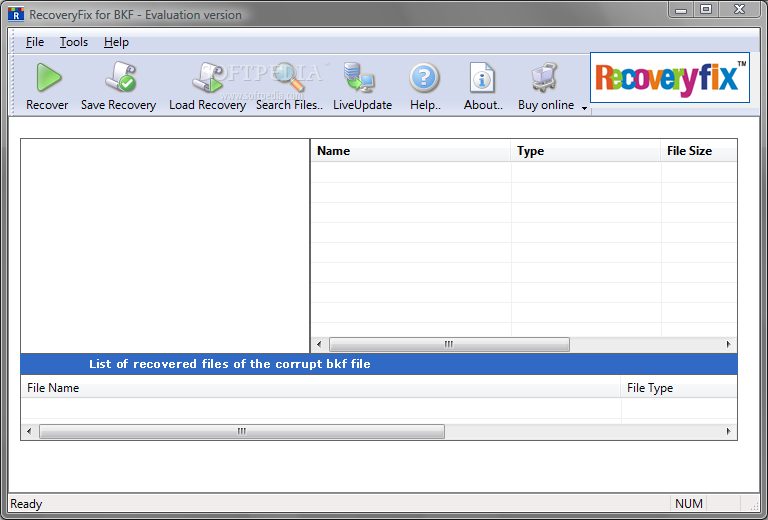Open Search Files magnifier tool
The width and height of the screenshot is (768, 520).
click(x=289, y=77)
